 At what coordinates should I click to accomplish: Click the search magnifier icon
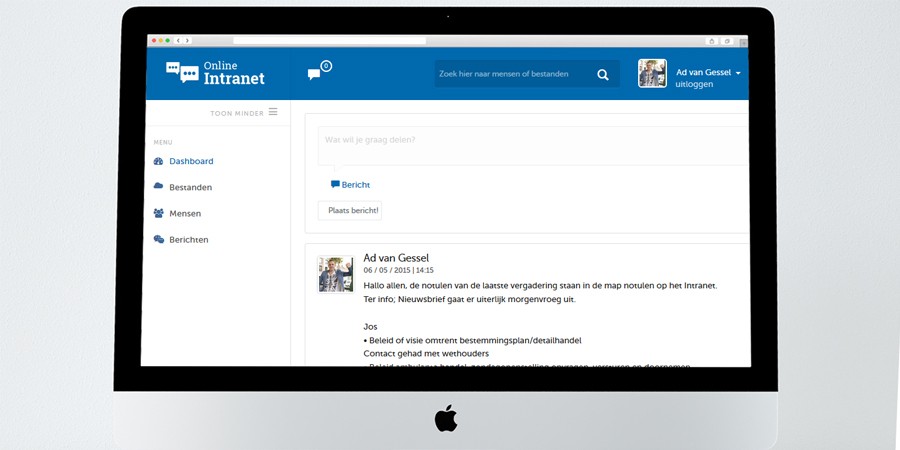[x=603, y=75]
